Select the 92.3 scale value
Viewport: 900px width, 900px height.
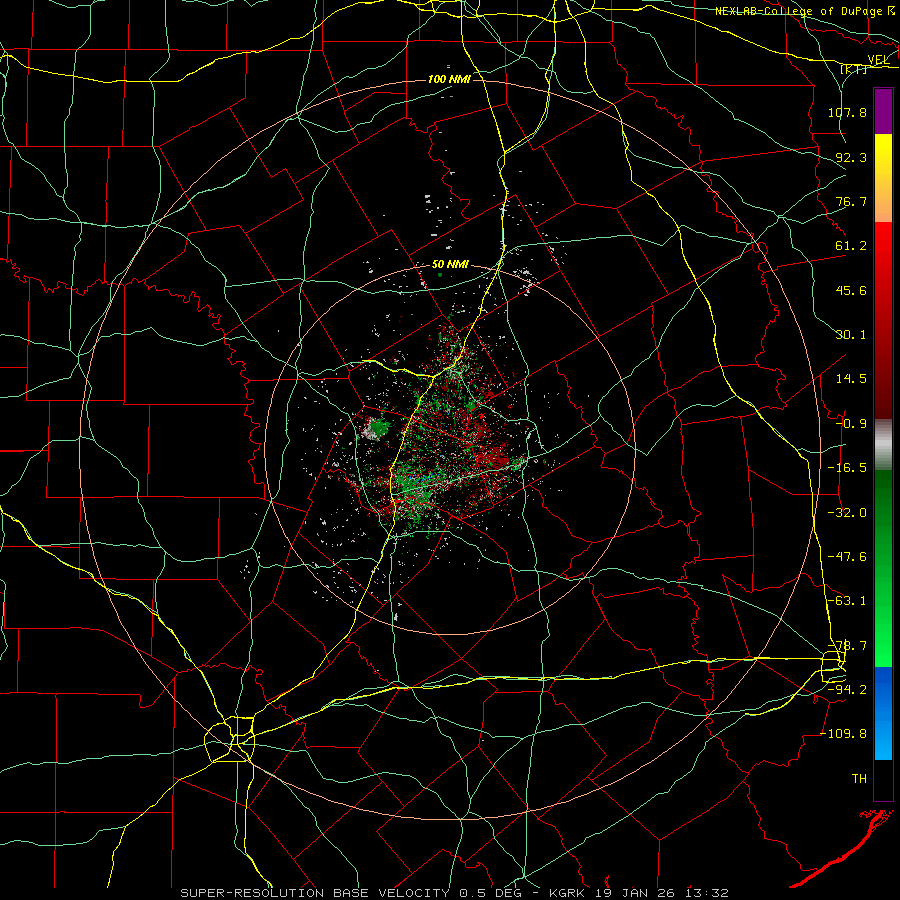pyautogui.click(x=851, y=157)
